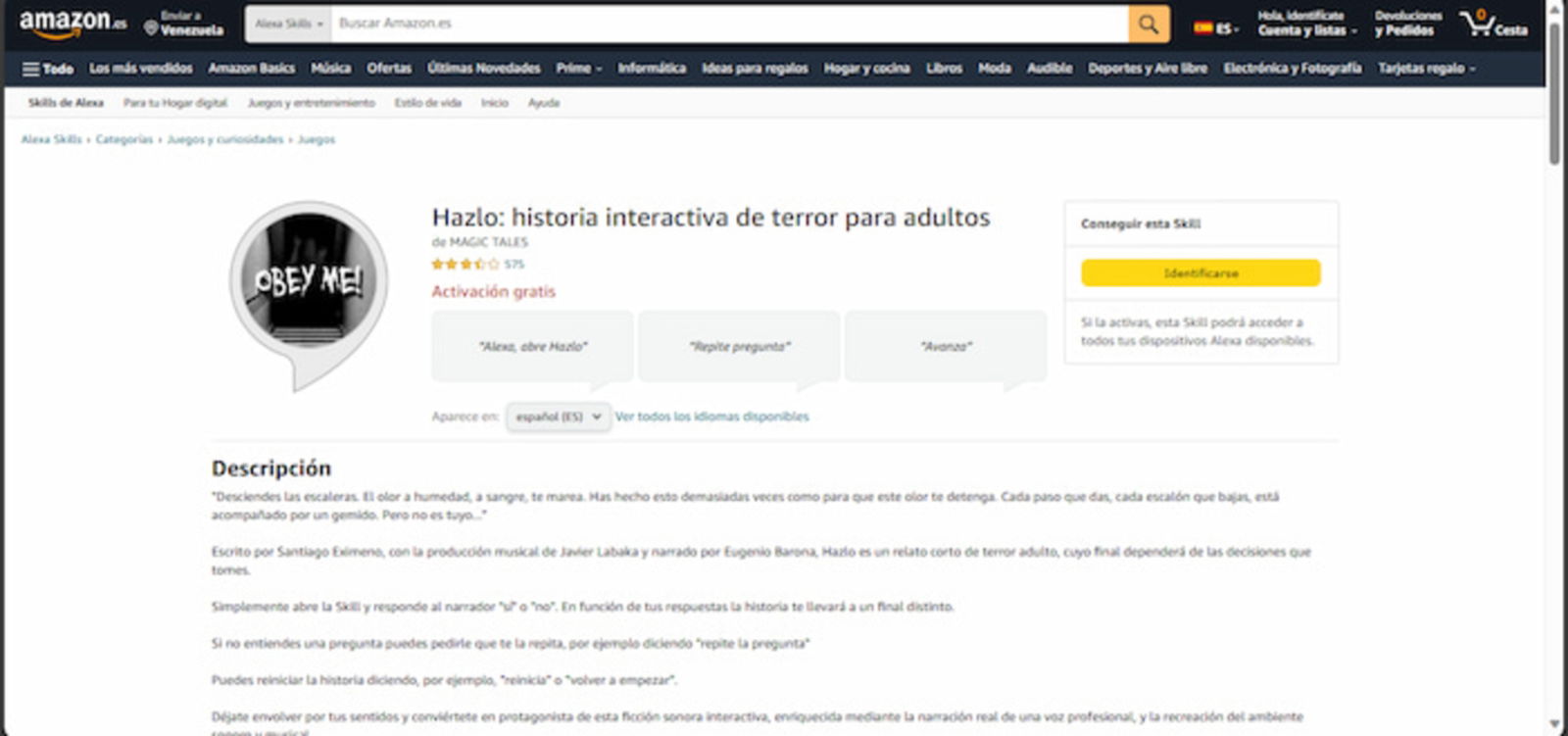Open Hogar y cocina menu item

(867, 69)
